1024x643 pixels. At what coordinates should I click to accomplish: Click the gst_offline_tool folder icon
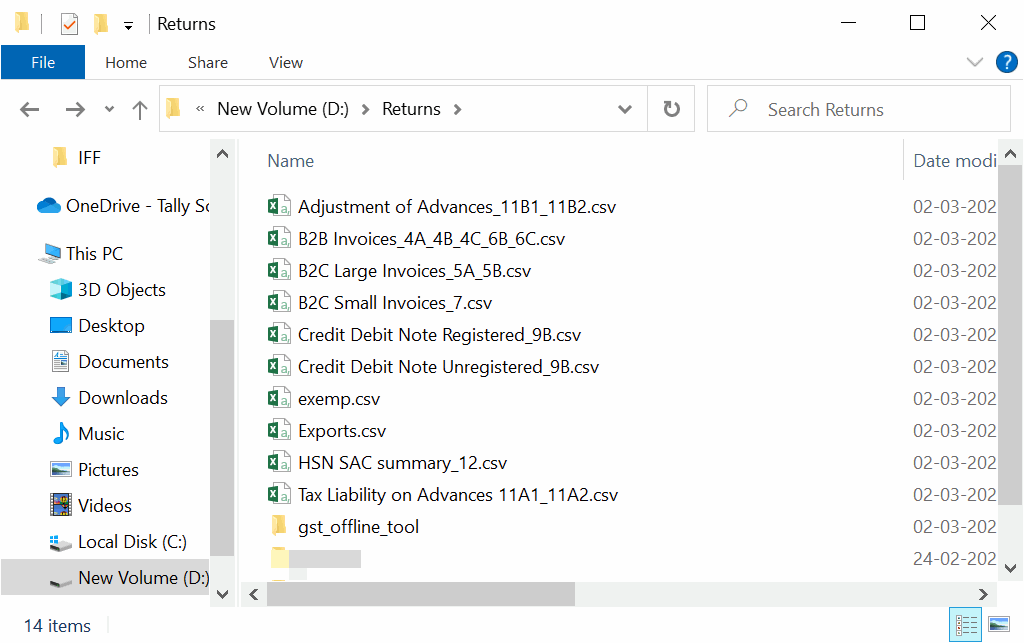(x=279, y=526)
